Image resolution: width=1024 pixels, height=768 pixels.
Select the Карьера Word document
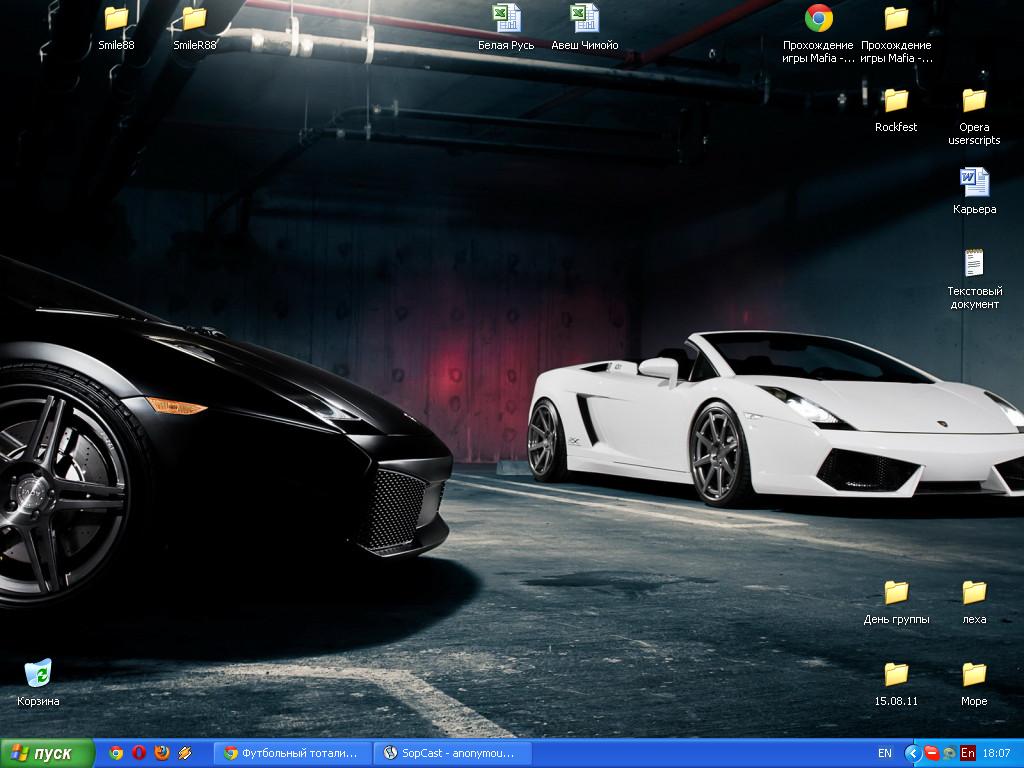[x=974, y=183]
